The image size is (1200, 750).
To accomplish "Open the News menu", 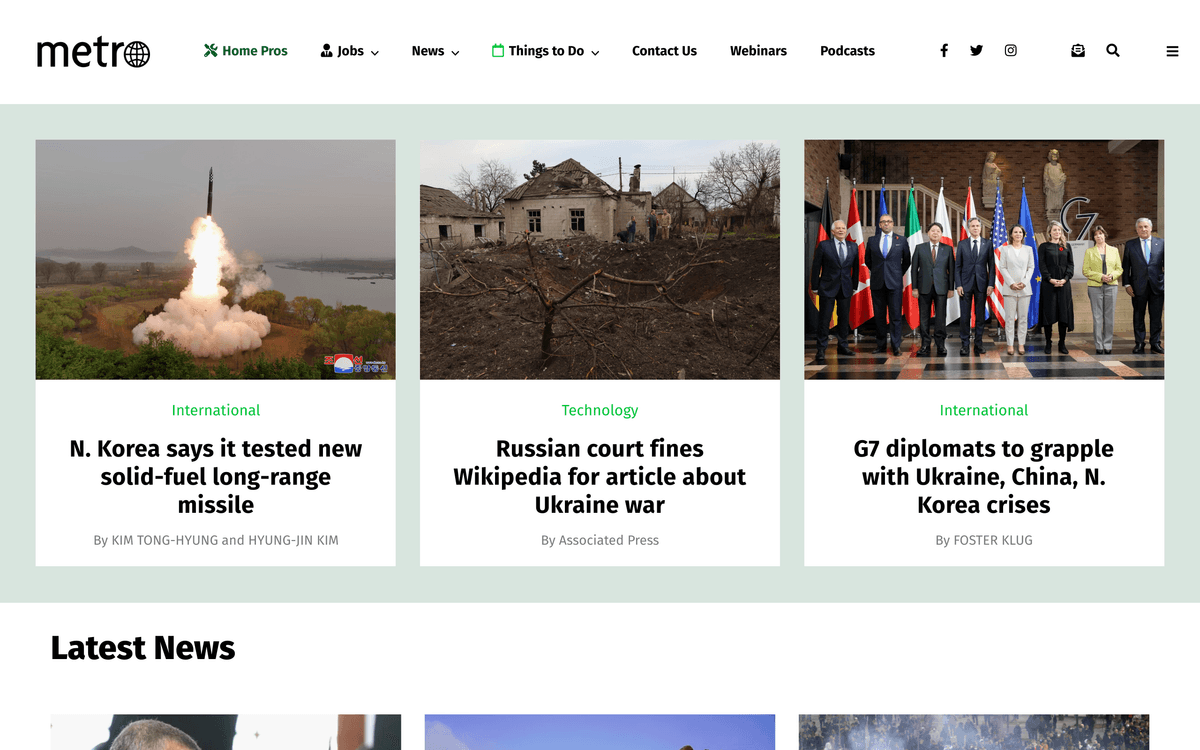I will tap(436, 51).
